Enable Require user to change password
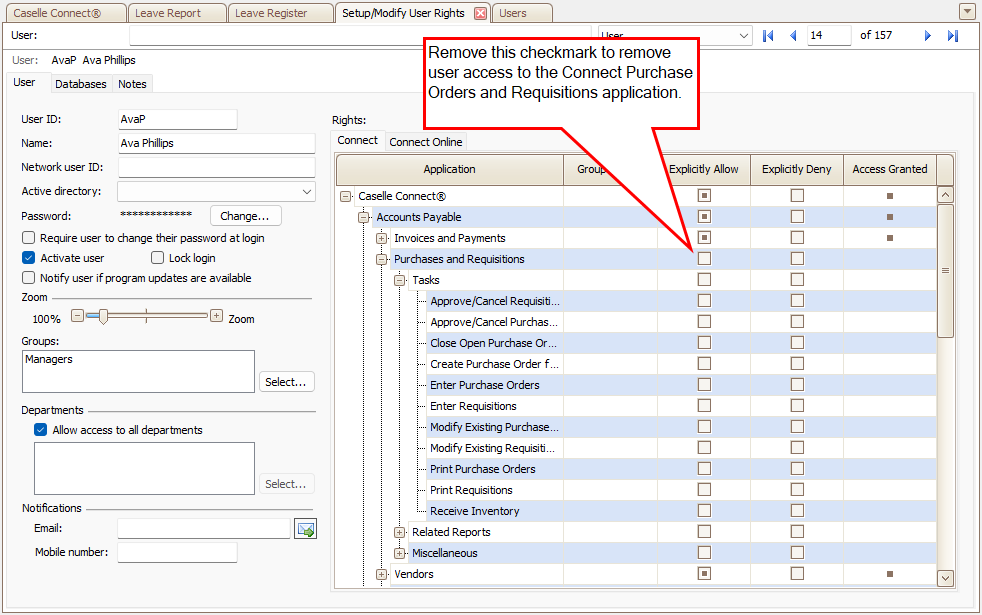 29,238
